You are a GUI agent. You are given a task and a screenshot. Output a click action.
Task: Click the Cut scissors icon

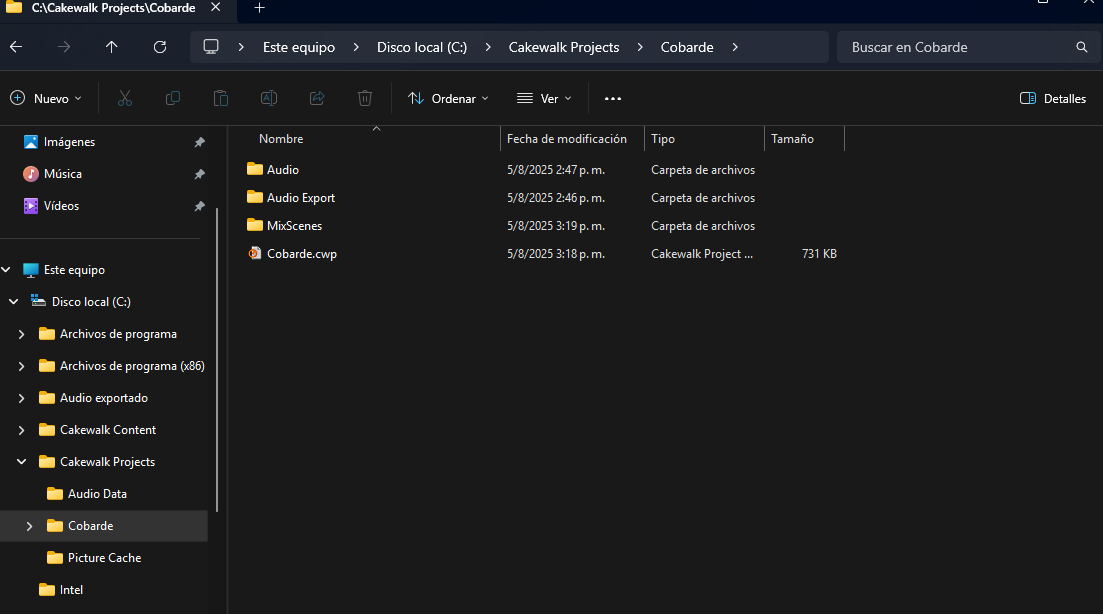125,98
